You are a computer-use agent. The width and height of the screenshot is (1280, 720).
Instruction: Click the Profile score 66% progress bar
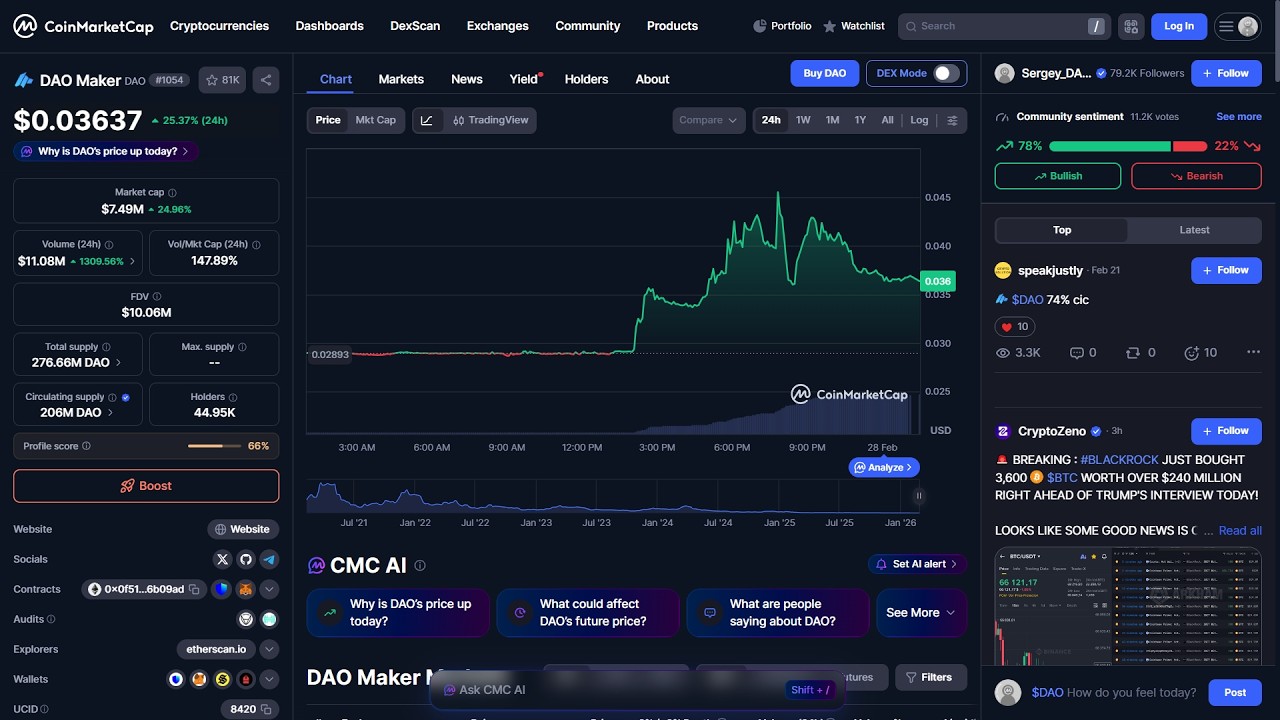[214, 446]
